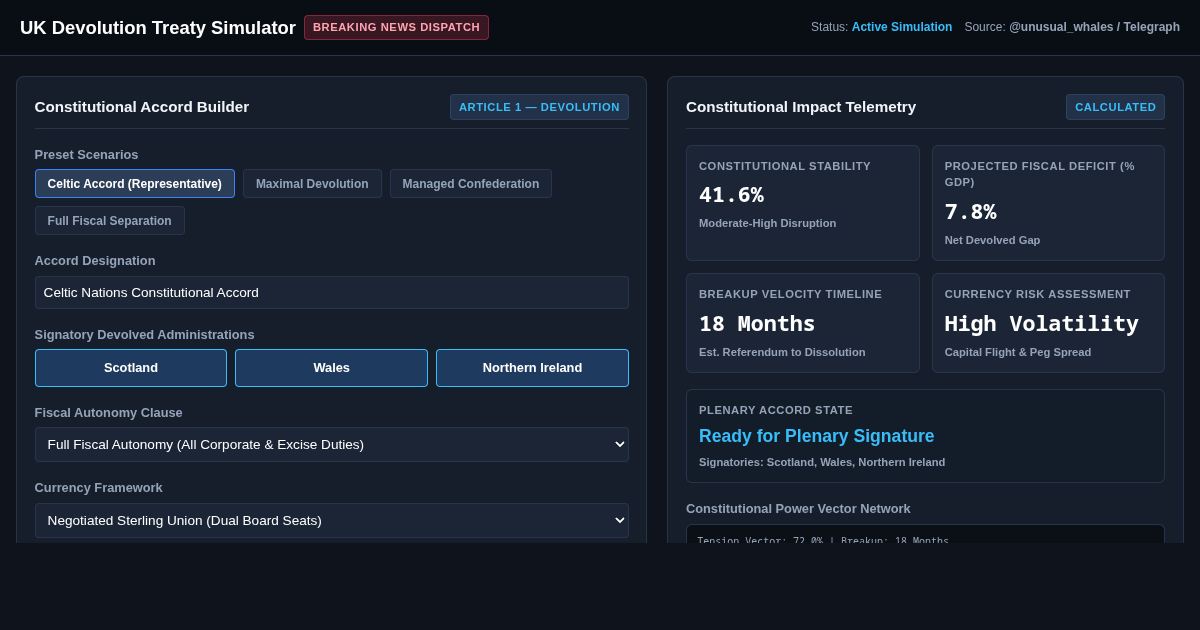
Task: Click Est. Referendum to Dissolution text
Action: click(782, 352)
